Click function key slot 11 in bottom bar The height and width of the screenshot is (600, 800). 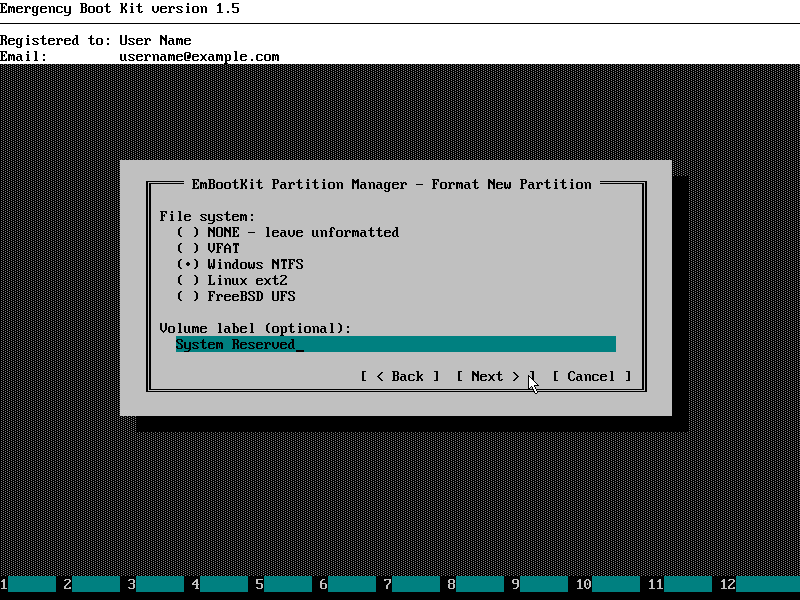point(680,584)
